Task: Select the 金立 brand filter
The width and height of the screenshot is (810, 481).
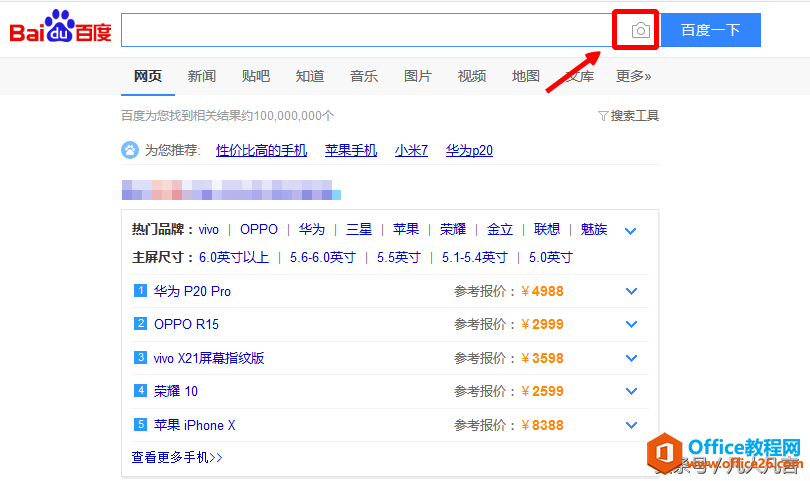Action: click(x=500, y=229)
